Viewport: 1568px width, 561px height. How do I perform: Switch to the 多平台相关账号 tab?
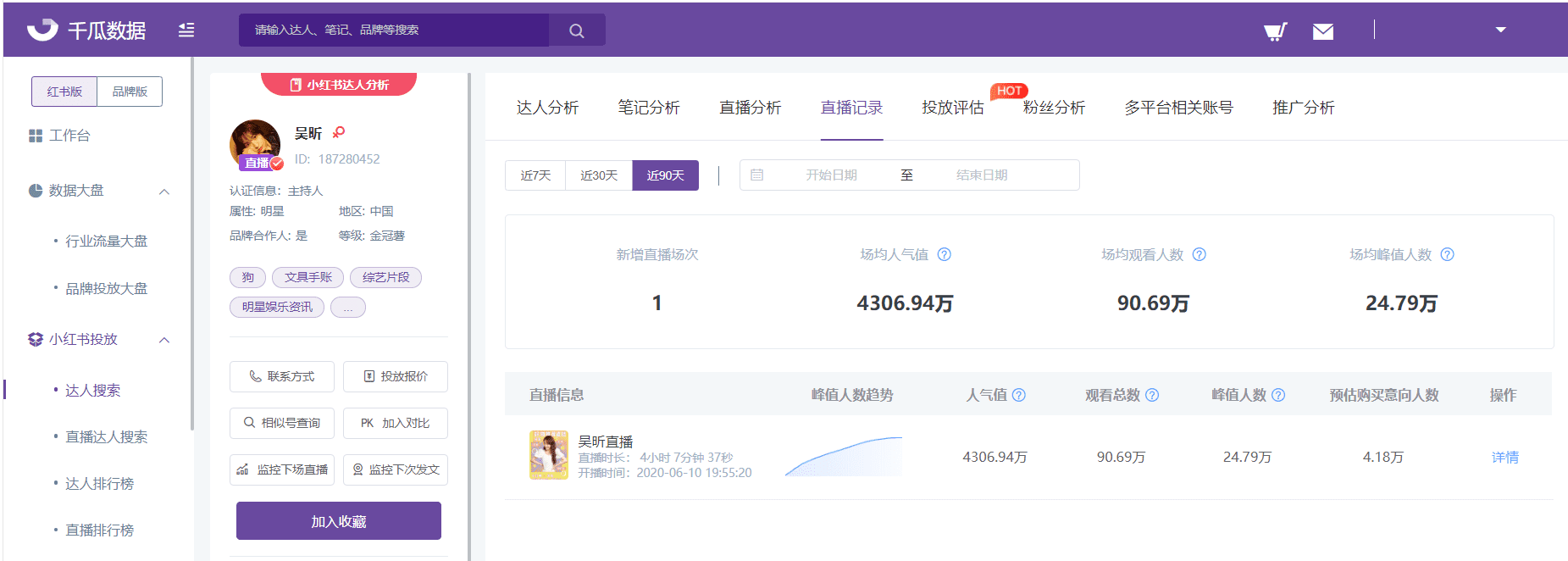point(1179,108)
